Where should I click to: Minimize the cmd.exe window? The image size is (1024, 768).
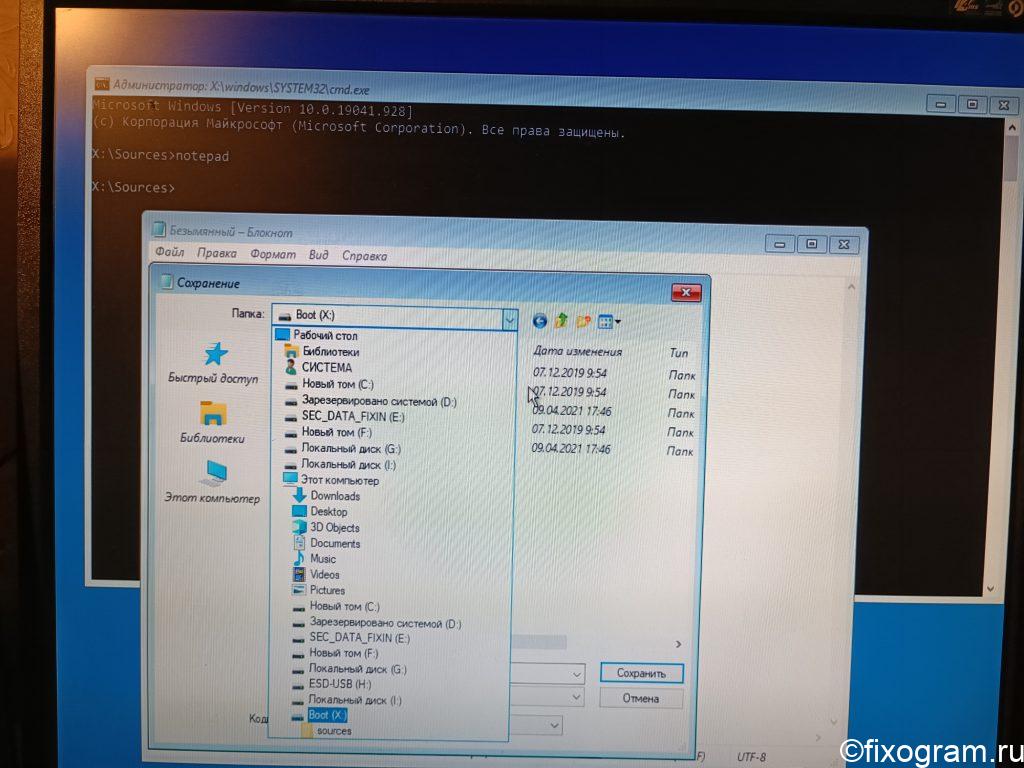(940, 104)
